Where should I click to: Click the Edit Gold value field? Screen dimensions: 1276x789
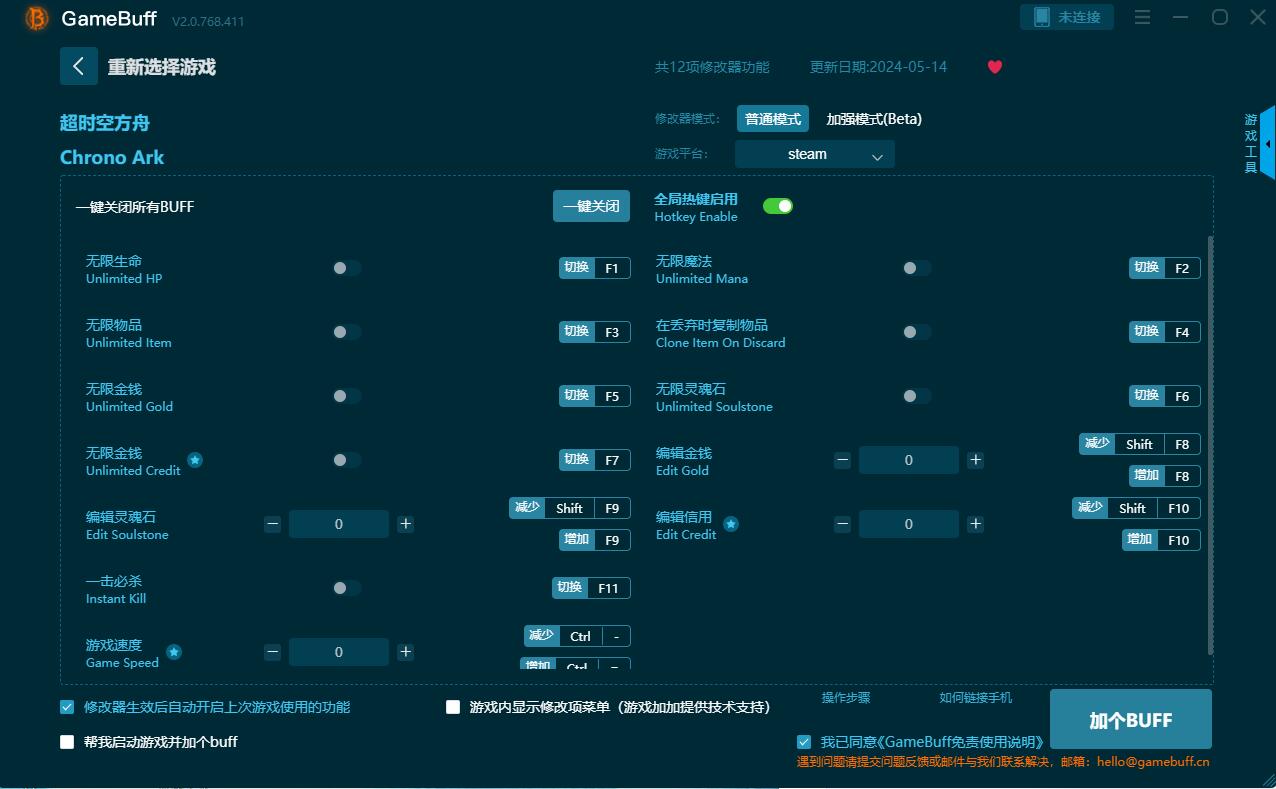909,460
